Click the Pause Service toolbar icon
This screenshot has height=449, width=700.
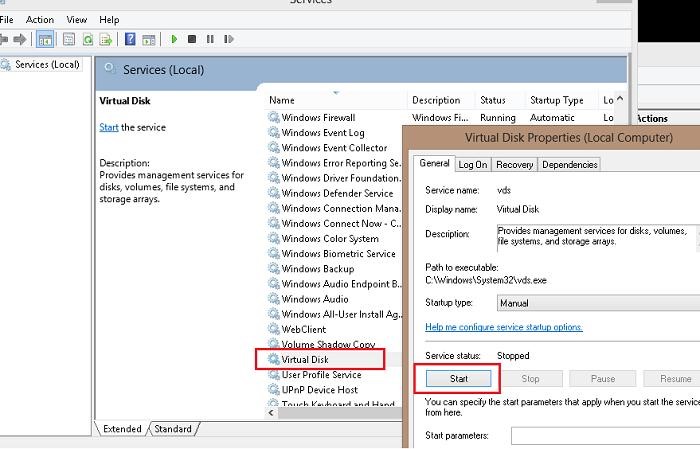(x=210, y=39)
